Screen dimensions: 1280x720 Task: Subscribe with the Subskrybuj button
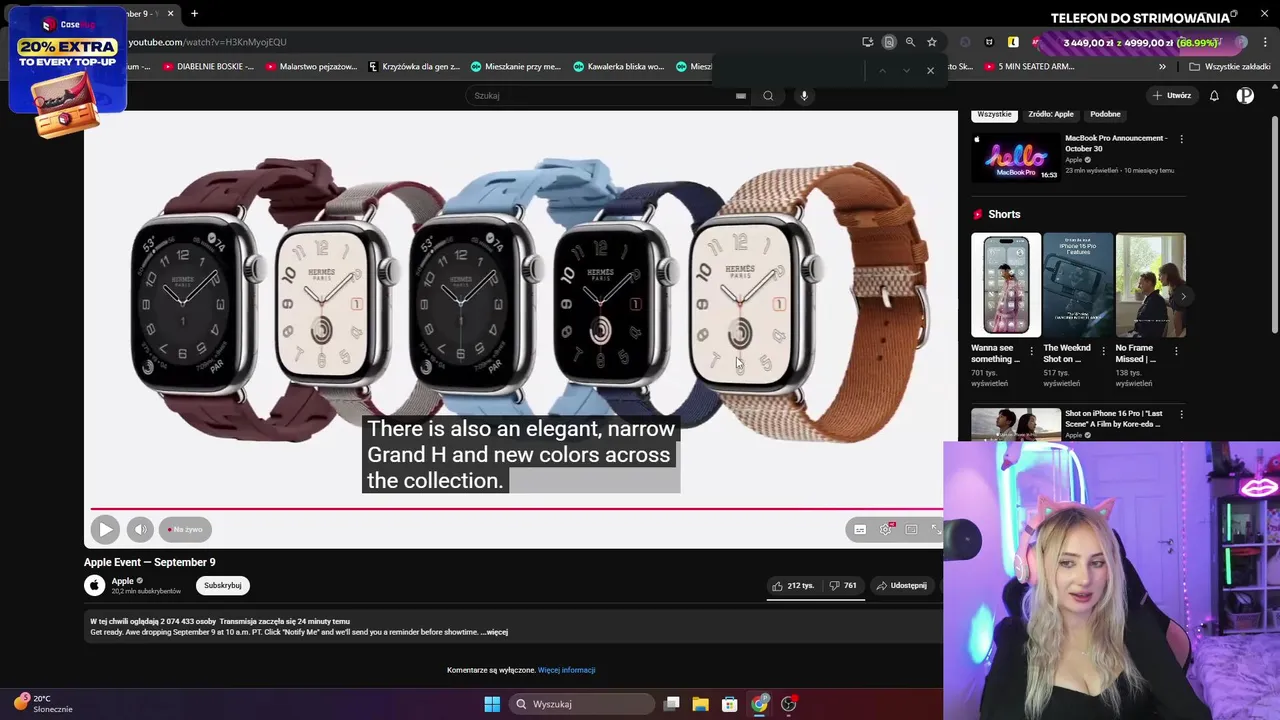click(223, 585)
